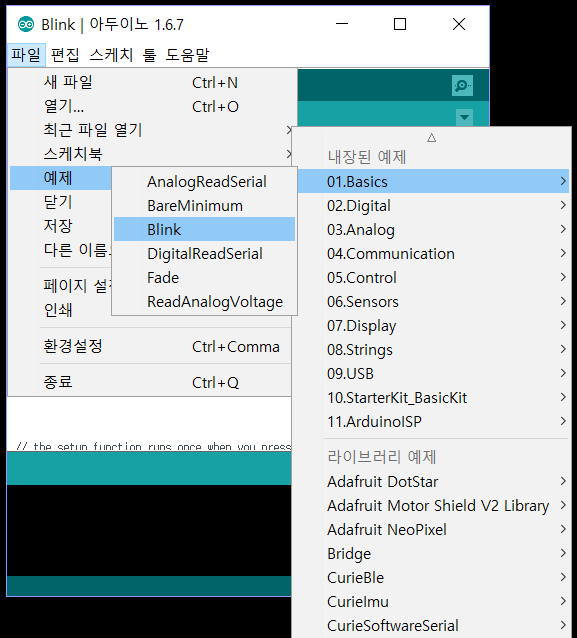Screen dimensions: 577x638
Task: Open the ReadAnalogVoltage example
Action: (x=204, y=302)
